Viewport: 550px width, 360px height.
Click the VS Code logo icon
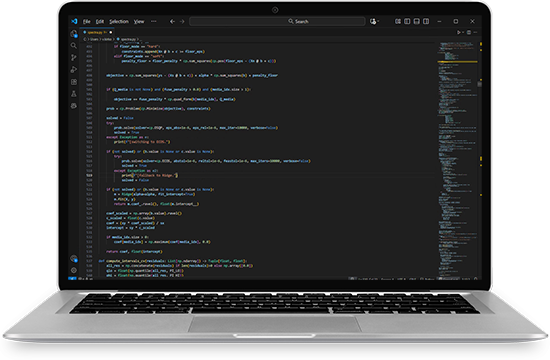[x=74, y=21]
